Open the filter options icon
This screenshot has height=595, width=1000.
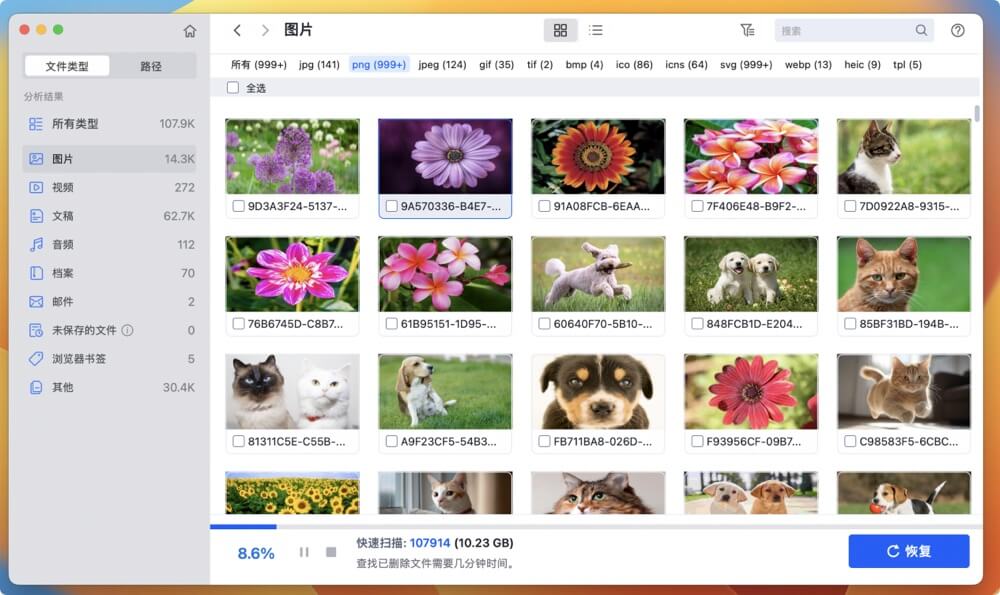747,30
